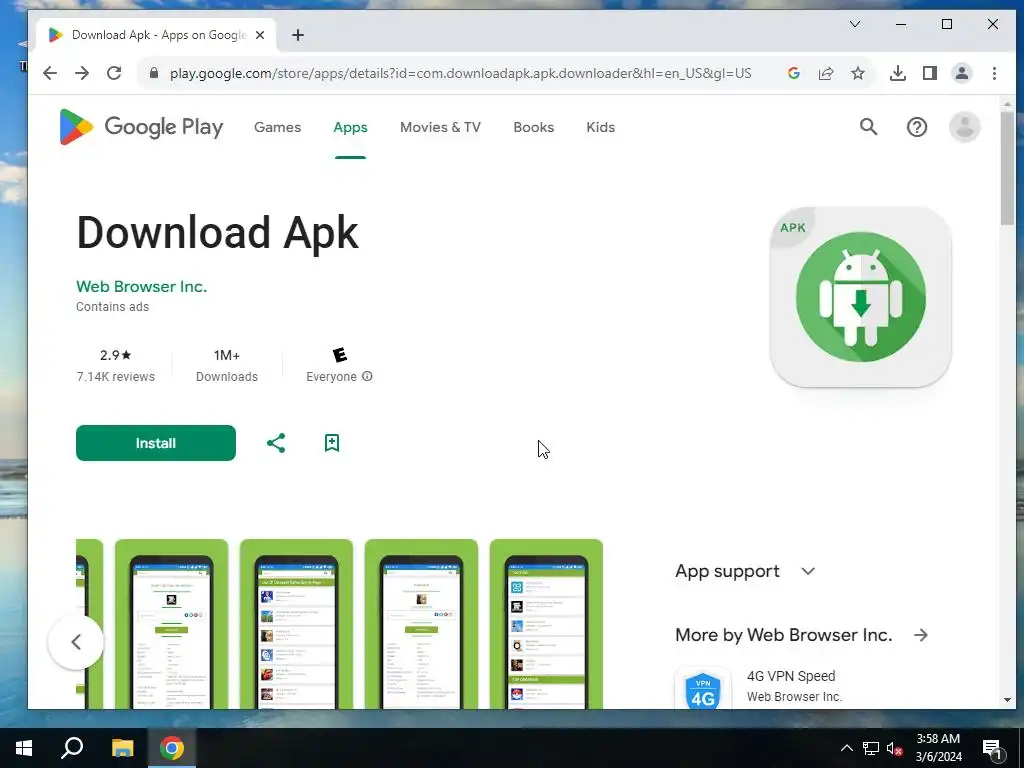Open the Google Play account avatar
Screen dimensions: 1024x768
[x=965, y=127]
